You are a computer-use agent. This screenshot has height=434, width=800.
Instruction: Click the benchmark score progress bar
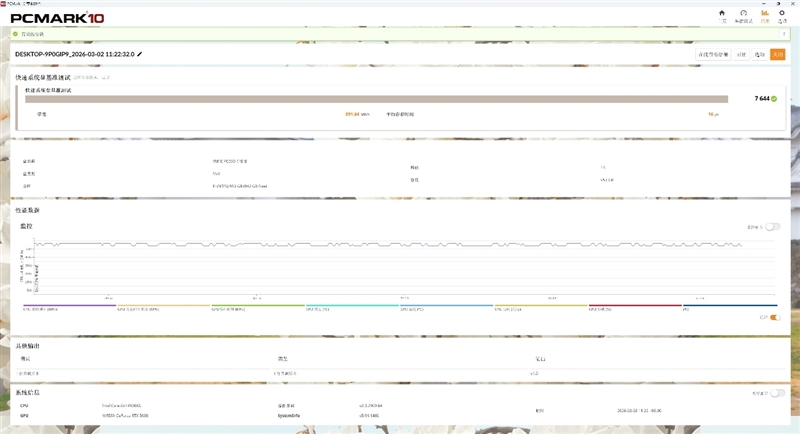(376, 99)
